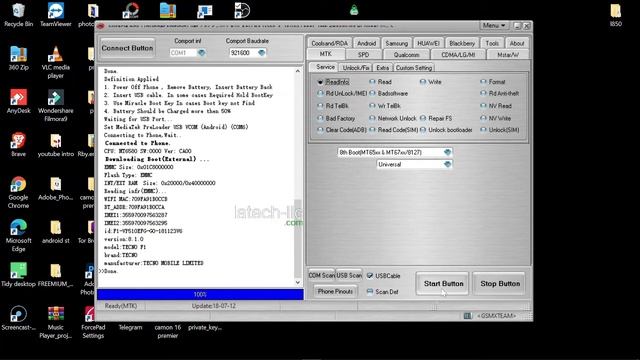Open the red ring chart desktop shortcut
Image resolution: width=640 pixels, height=360 pixels.
click(x=131, y=10)
